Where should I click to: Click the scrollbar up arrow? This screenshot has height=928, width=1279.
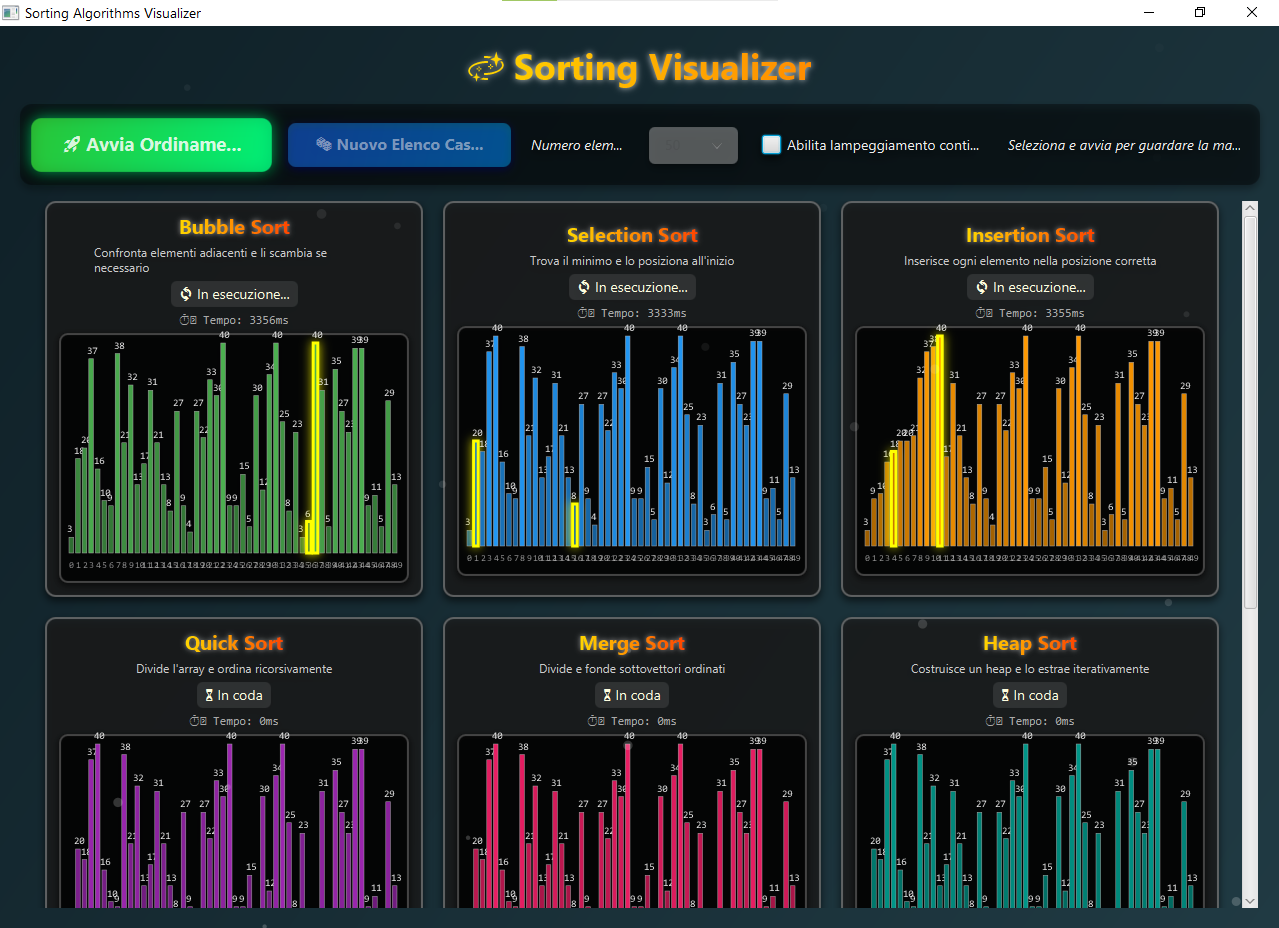point(1249,207)
